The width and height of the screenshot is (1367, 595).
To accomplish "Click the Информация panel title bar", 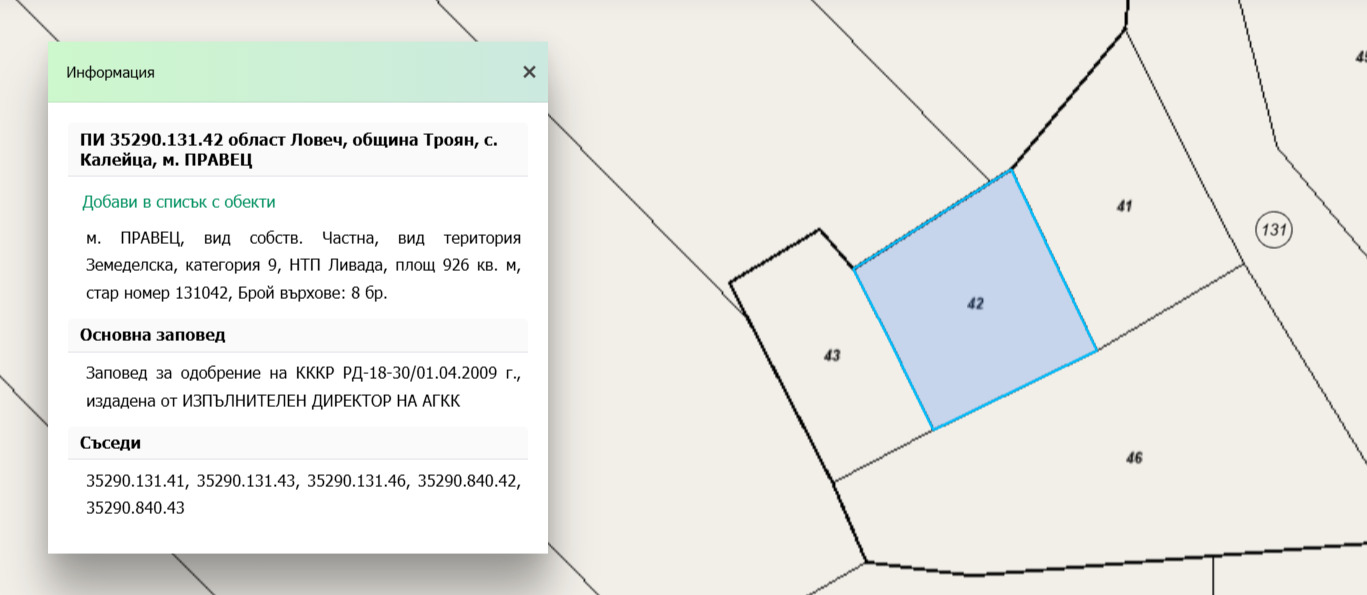I will tap(280, 72).
